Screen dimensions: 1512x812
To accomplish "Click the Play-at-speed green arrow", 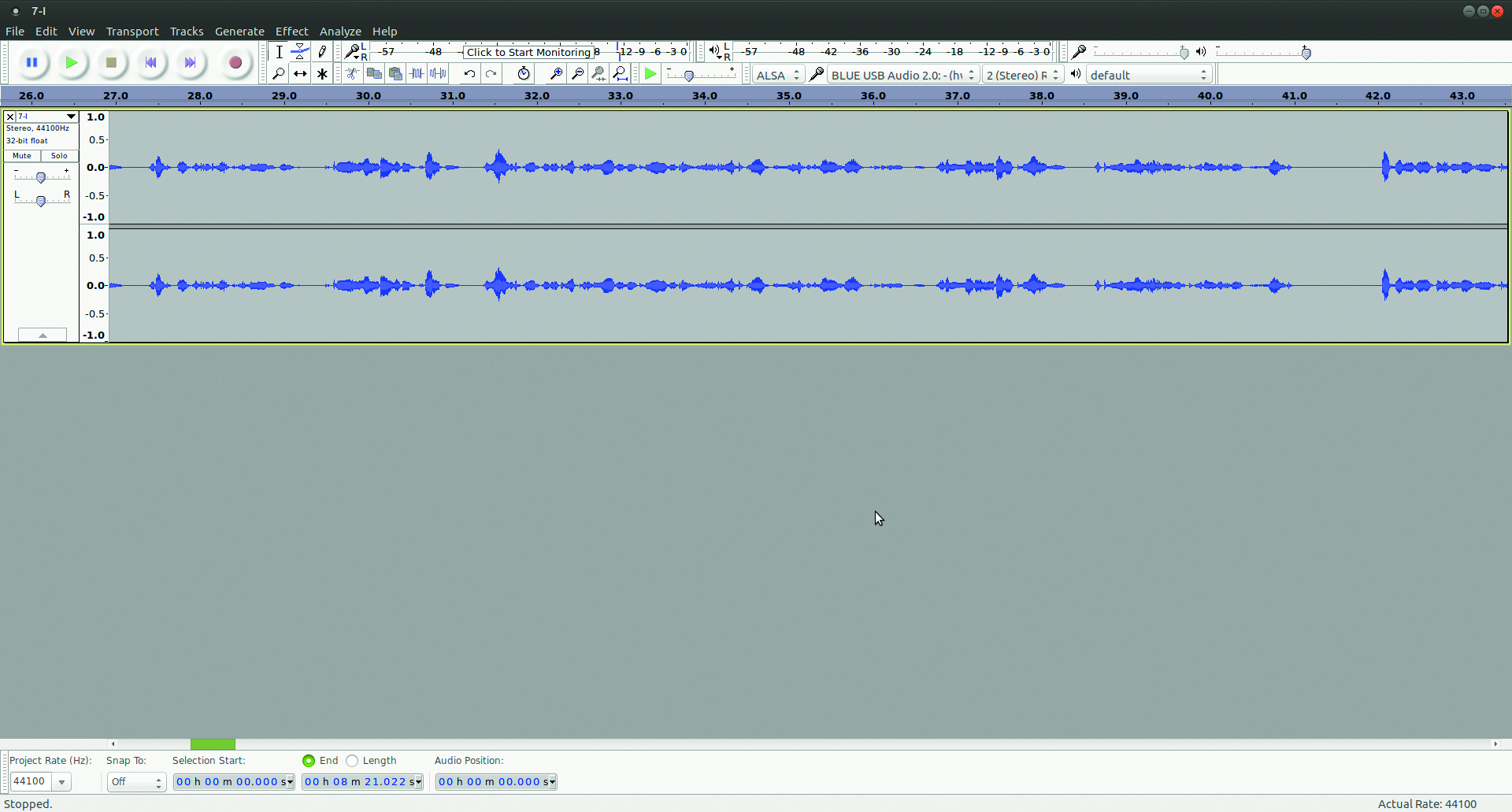I will coord(650,74).
